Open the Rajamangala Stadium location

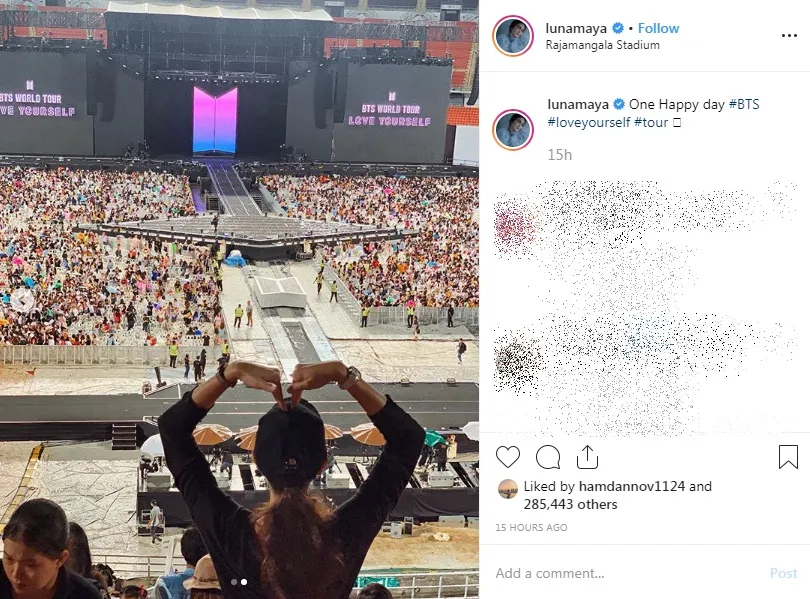click(x=602, y=45)
